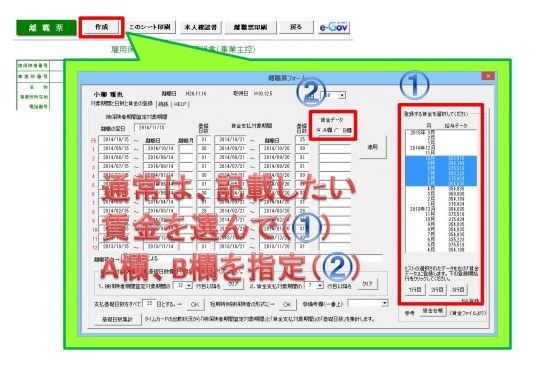536x368 pixels.
Task: Click the 賃金台帳 reference button
Action: click(x=433, y=311)
